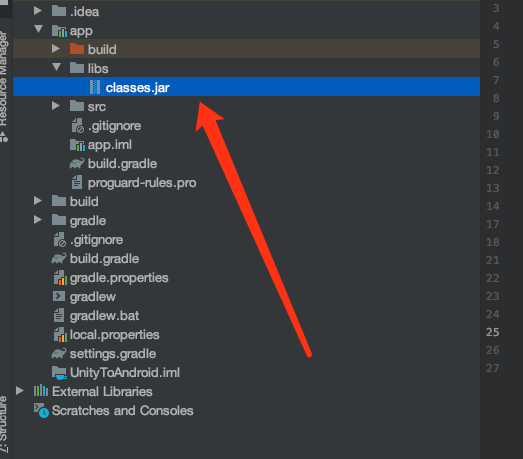
Task: Click line number 25 in the gutter
Action: point(492,332)
